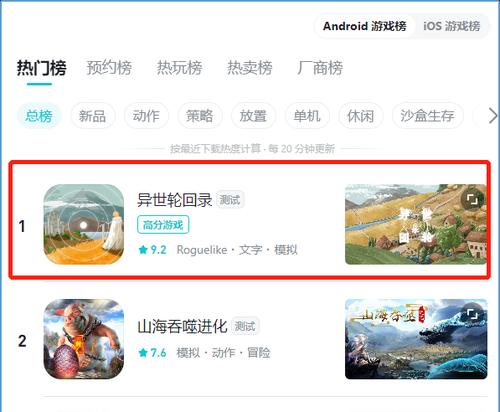This screenshot has width=500, height=412.
Task: Open the 热玩榜 tab
Action: [180, 68]
